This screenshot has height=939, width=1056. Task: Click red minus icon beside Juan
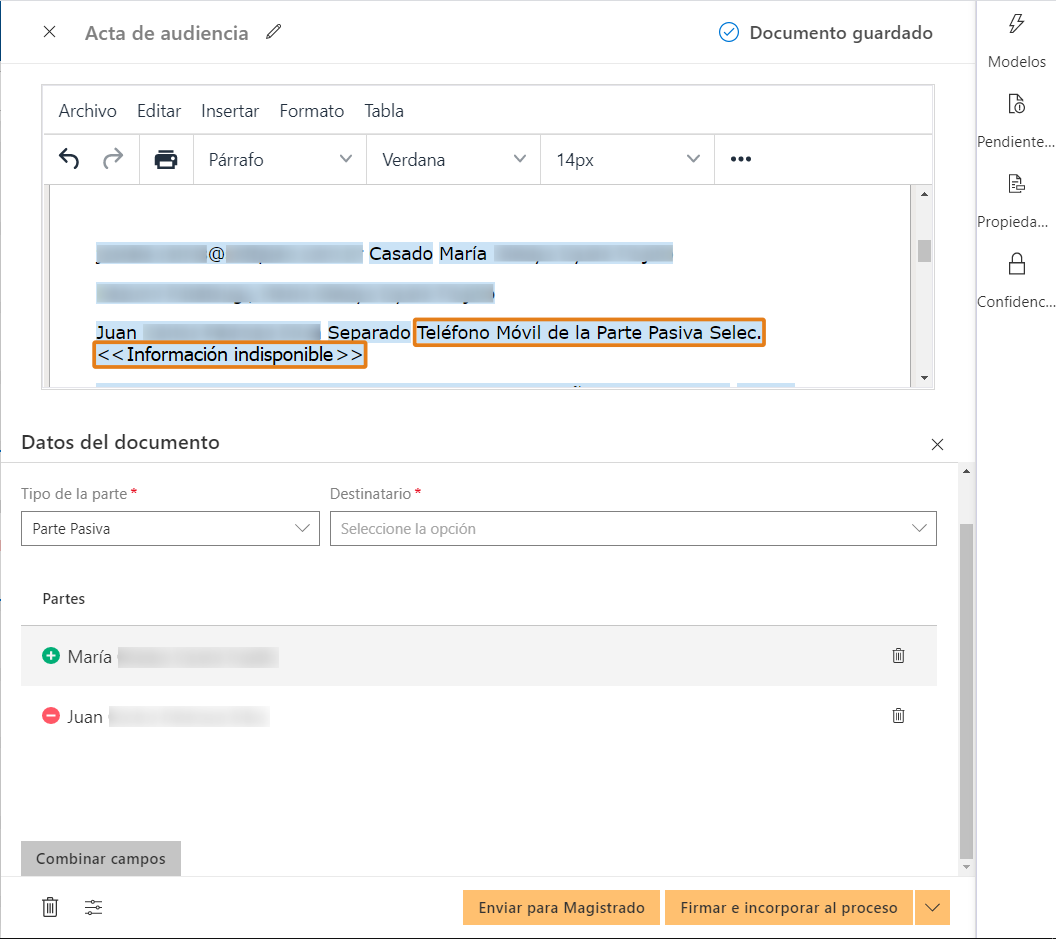pos(51,715)
